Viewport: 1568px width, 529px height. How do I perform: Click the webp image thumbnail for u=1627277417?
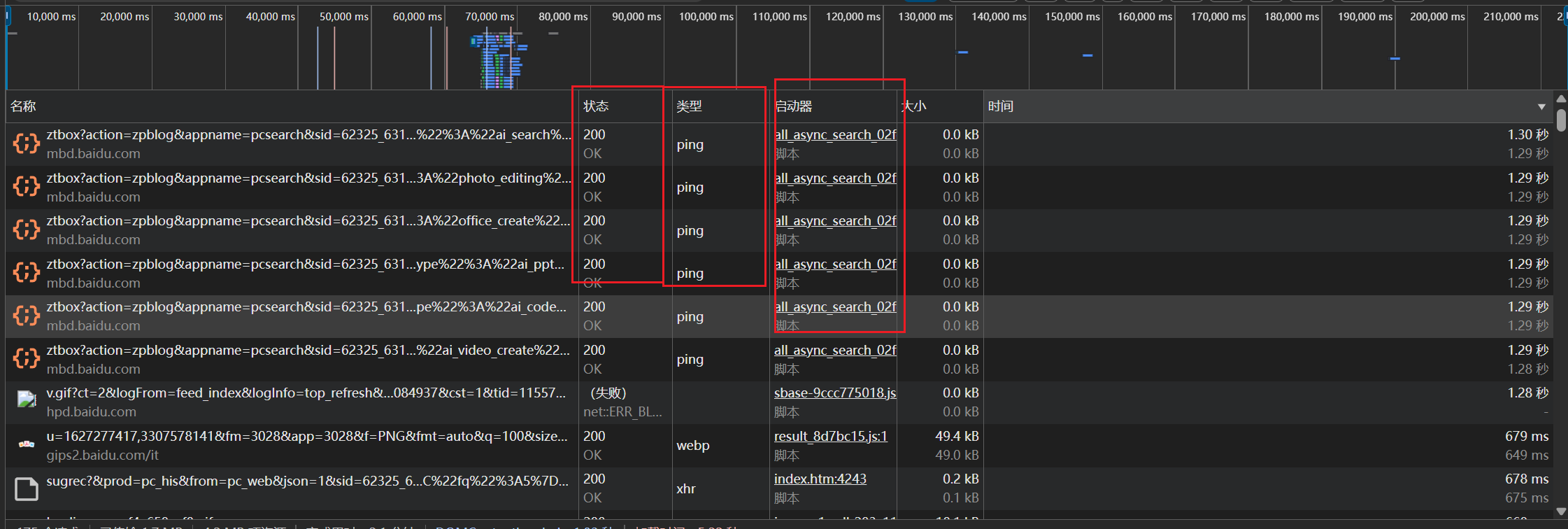pyautogui.click(x=27, y=444)
